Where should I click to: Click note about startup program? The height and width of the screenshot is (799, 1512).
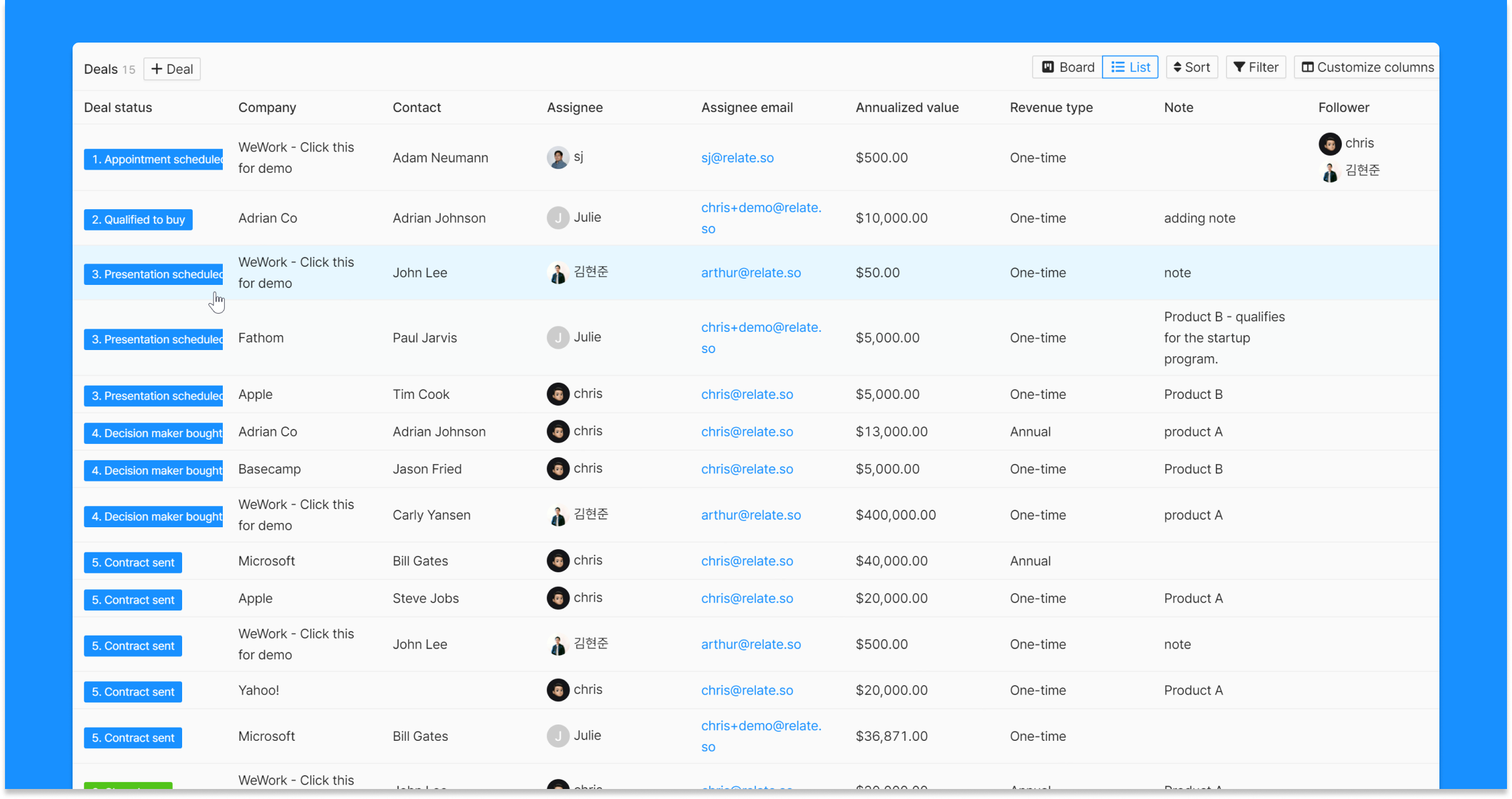coord(1224,338)
